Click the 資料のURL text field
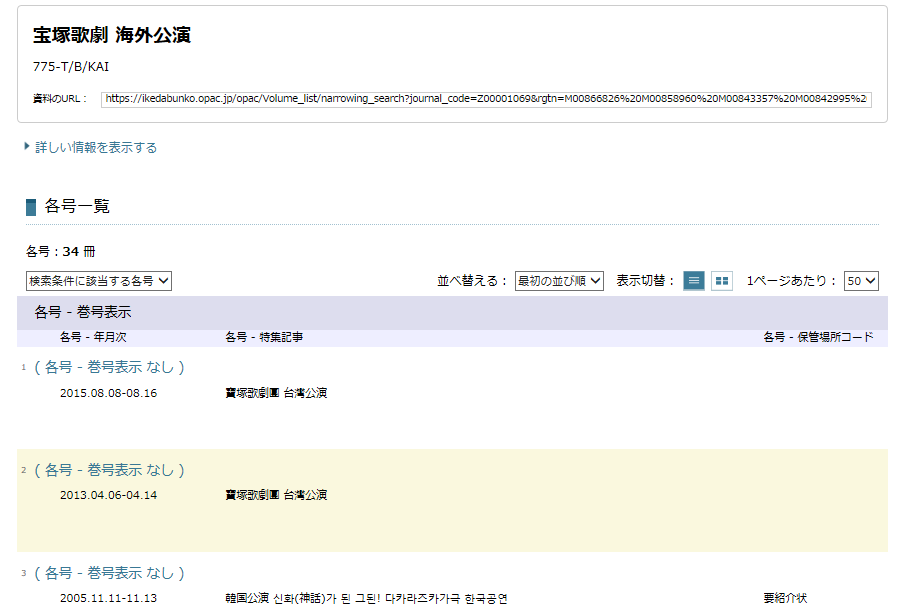The image size is (921, 614). coord(486,99)
